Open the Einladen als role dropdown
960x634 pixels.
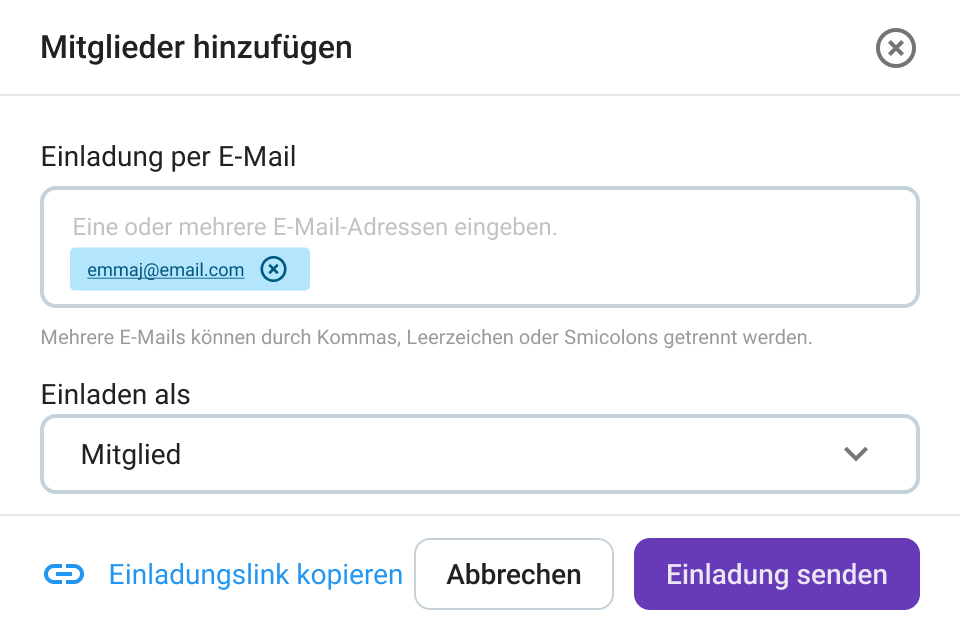(480, 454)
